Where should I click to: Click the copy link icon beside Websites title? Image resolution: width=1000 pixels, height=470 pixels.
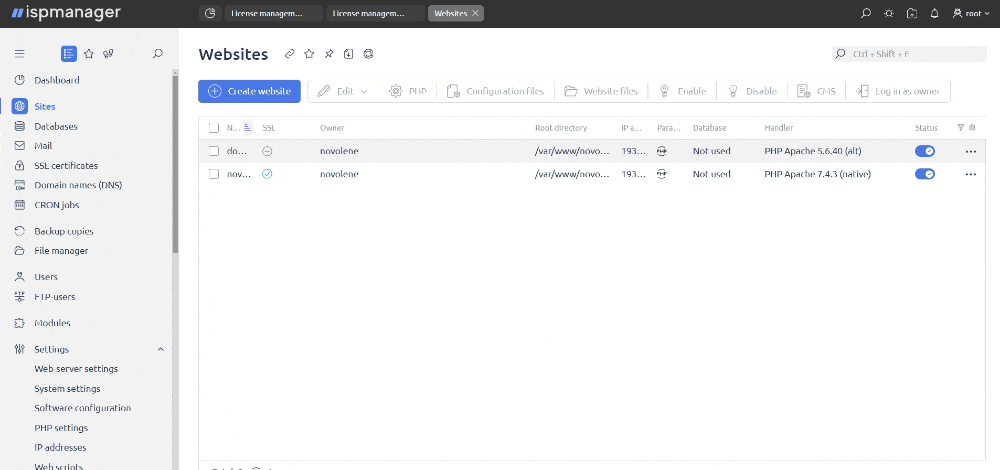[290, 54]
